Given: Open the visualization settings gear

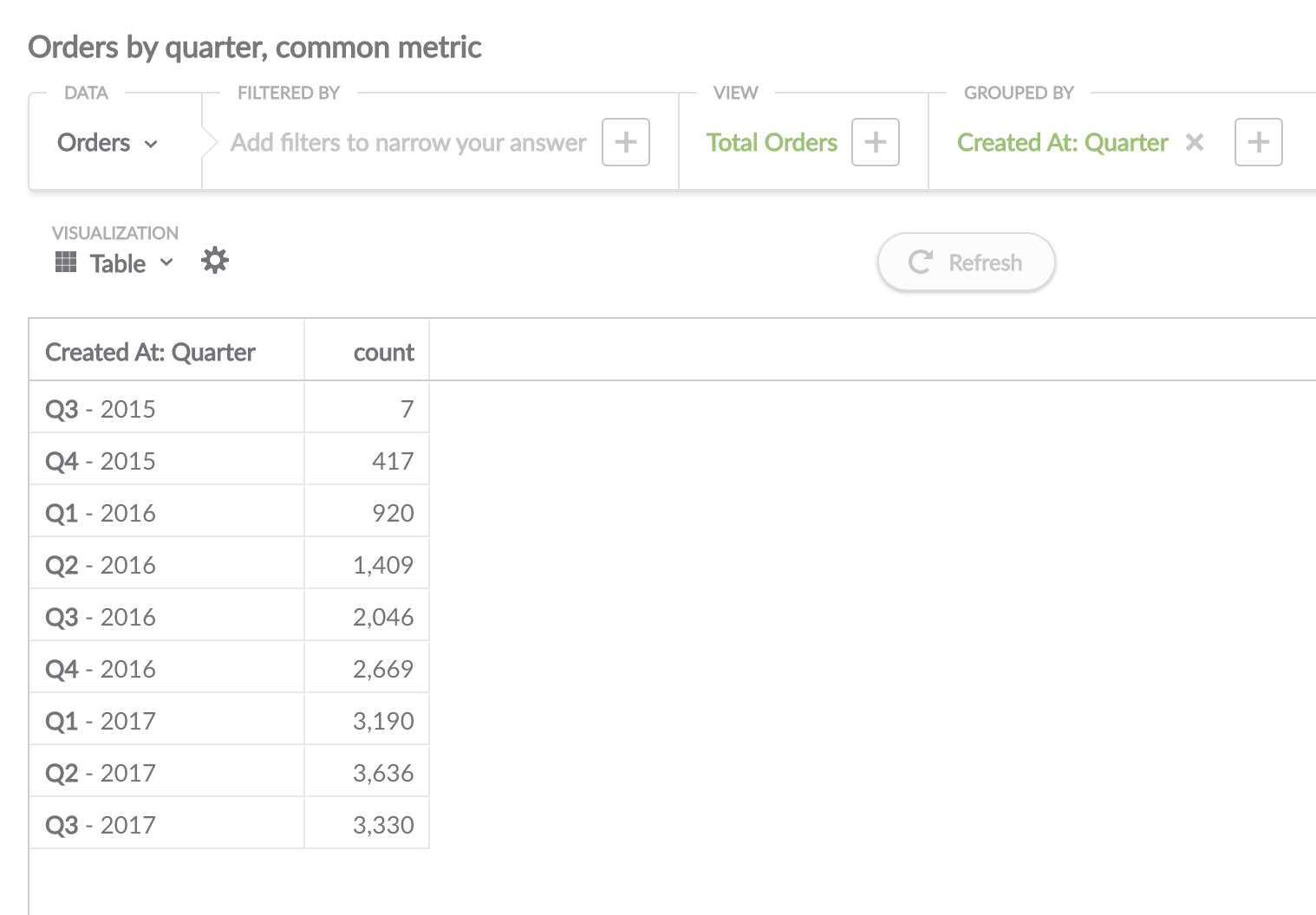Looking at the screenshot, I should pos(214,260).
